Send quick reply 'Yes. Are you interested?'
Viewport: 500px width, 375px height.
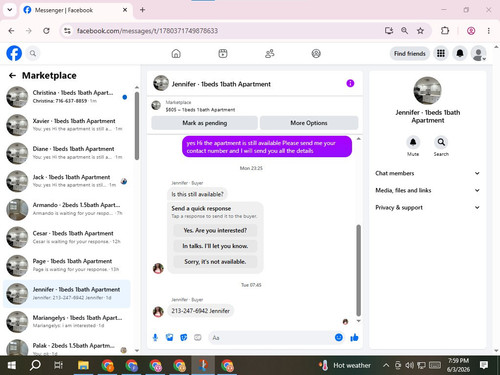215,230
